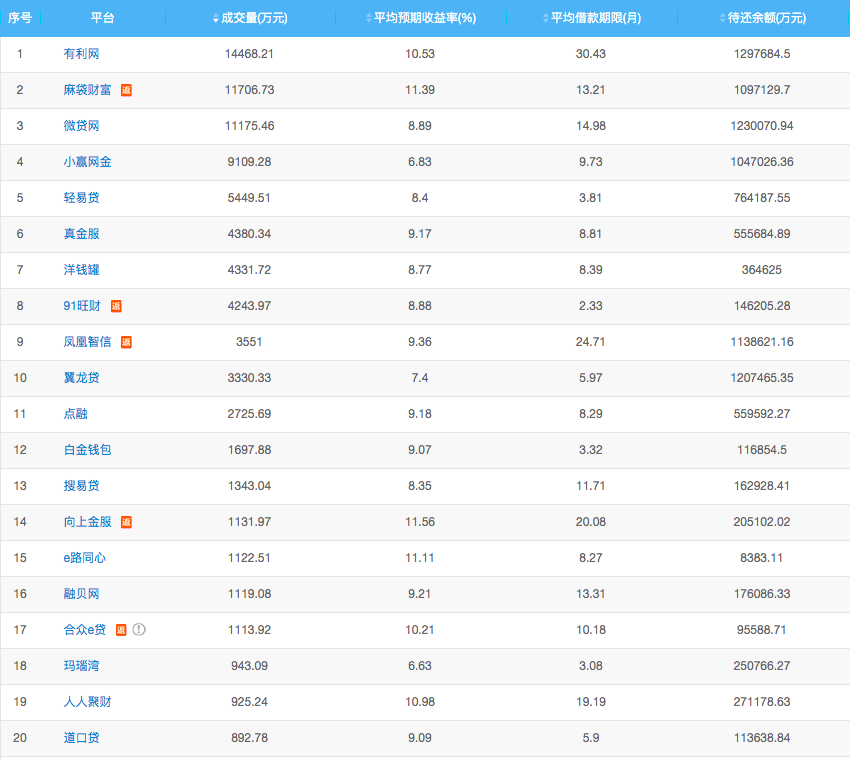
Task: Select 有利网's volume value 14468.21
Action: [x=249, y=54]
